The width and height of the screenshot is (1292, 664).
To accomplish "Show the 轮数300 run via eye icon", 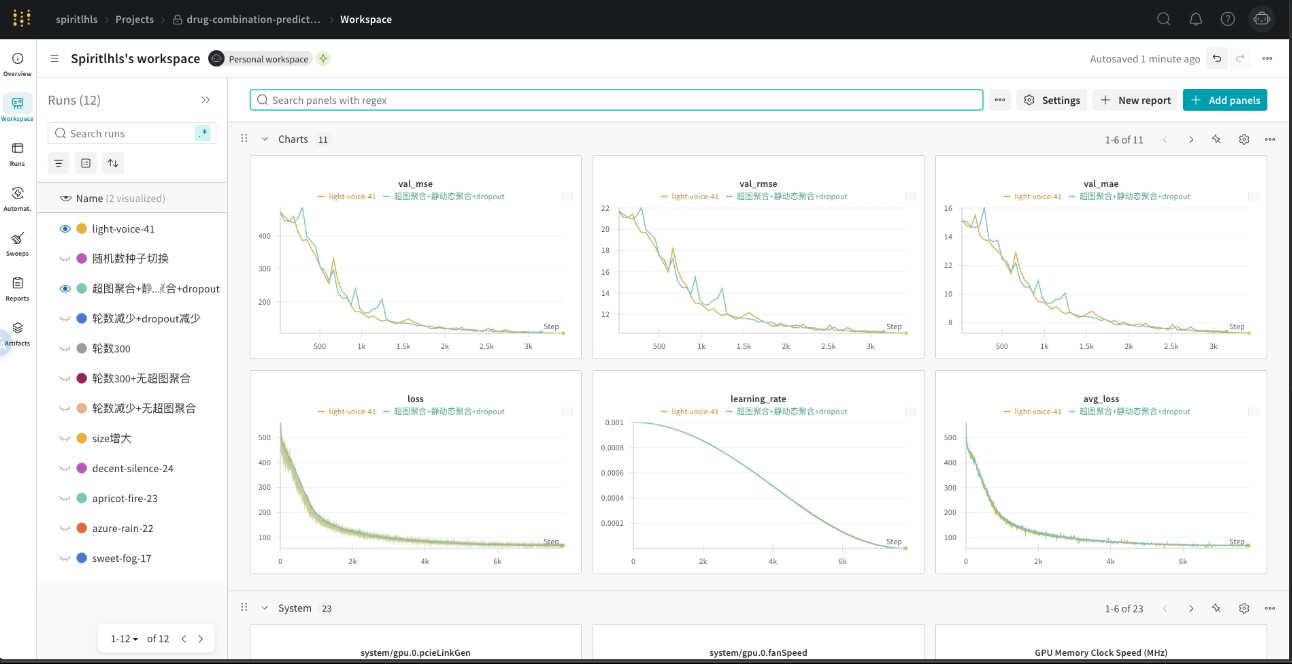I will (x=65, y=349).
